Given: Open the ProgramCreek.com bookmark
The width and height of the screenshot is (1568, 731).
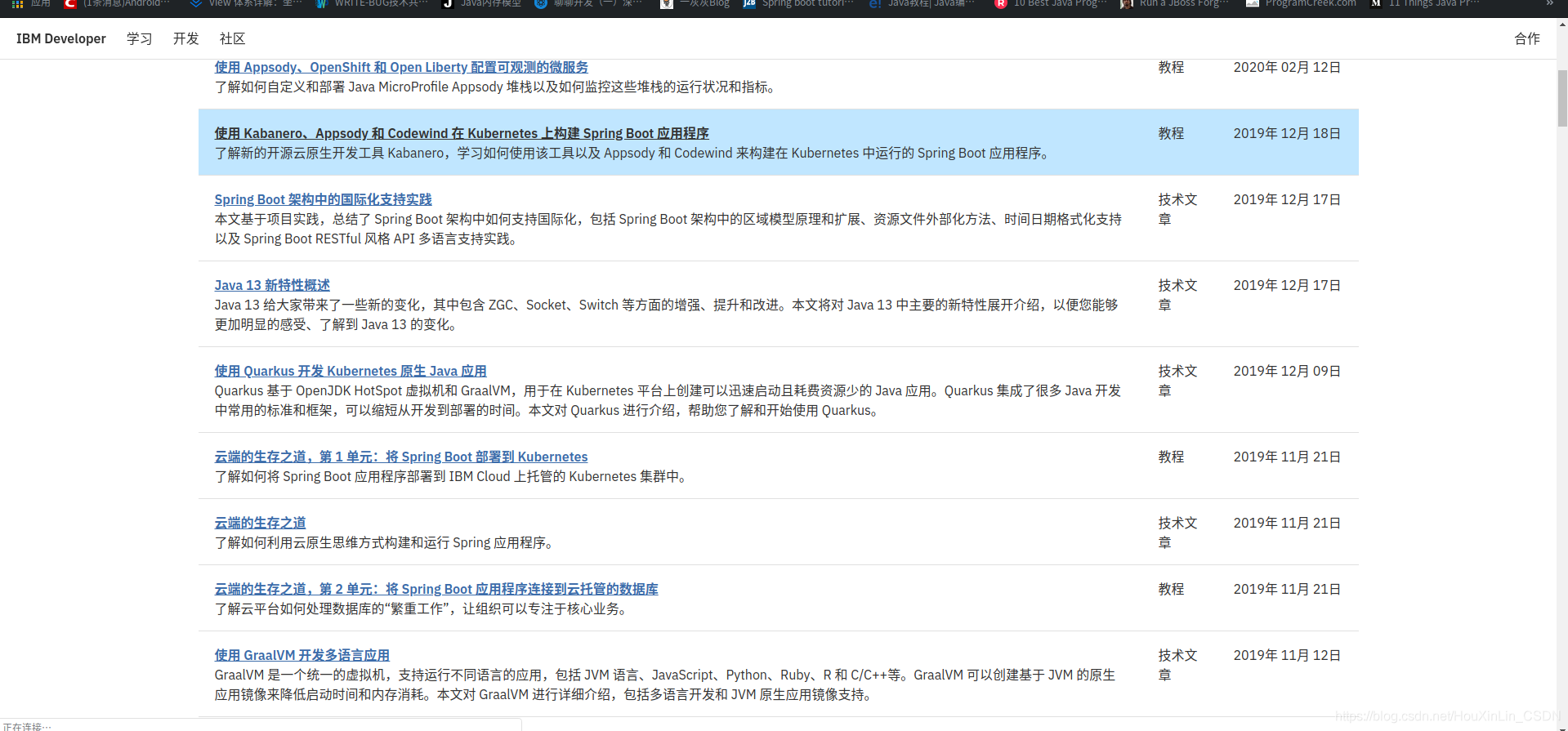Looking at the screenshot, I should 1302,3.
